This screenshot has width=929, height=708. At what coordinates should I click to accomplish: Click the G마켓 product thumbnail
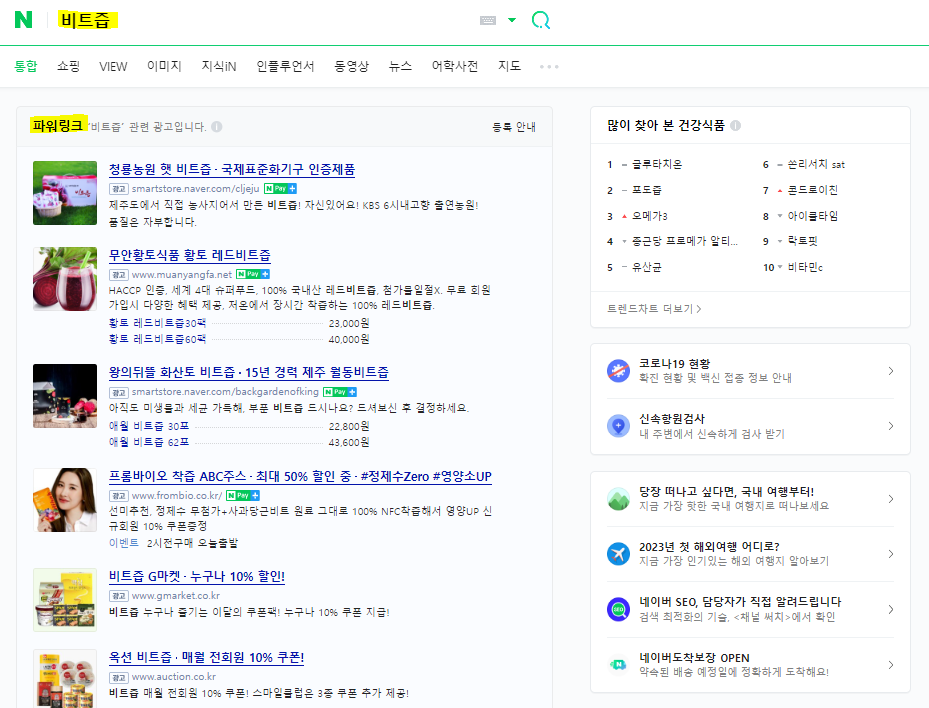pos(65,600)
